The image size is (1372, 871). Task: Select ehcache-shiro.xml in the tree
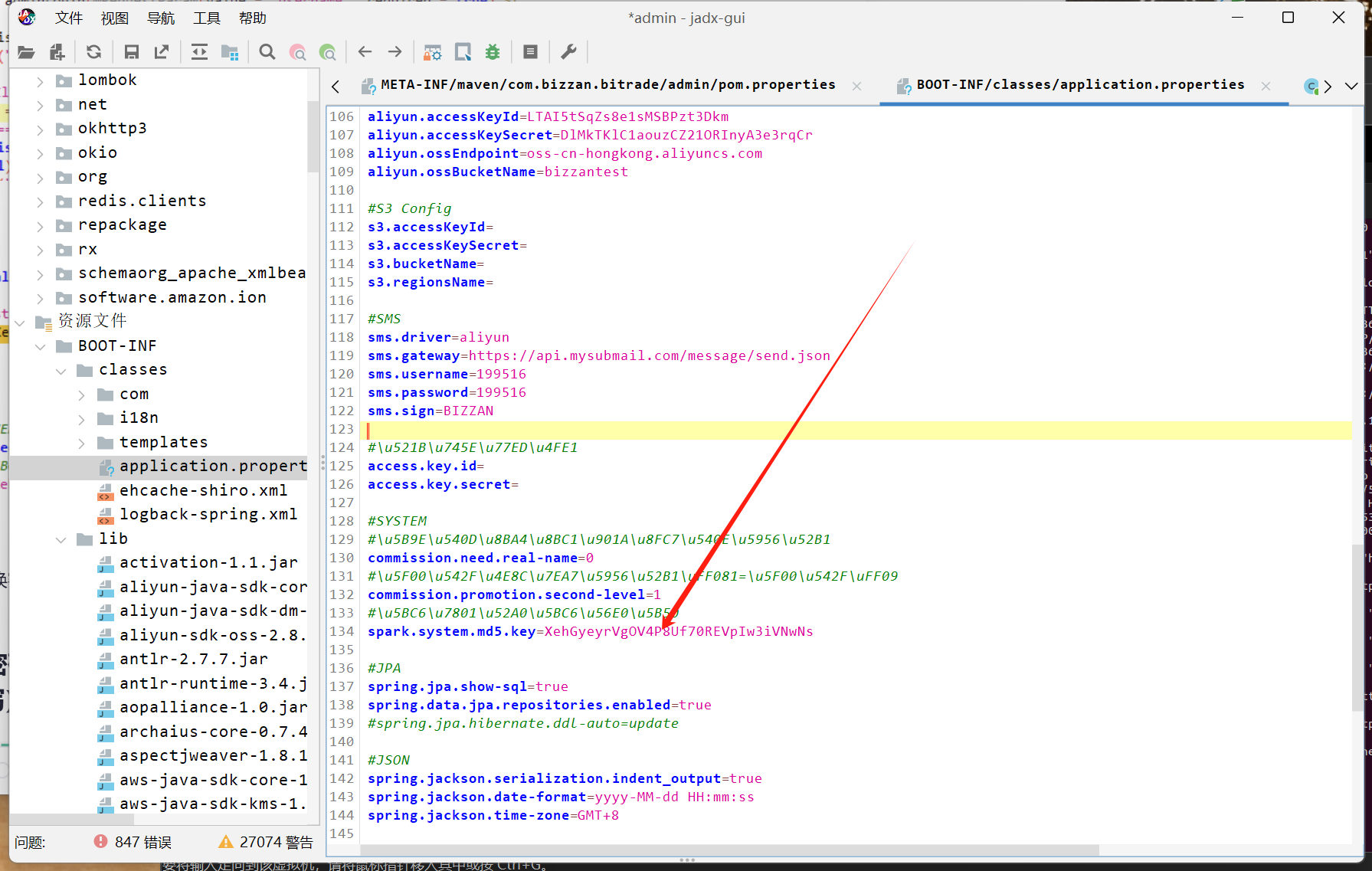tap(192, 491)
